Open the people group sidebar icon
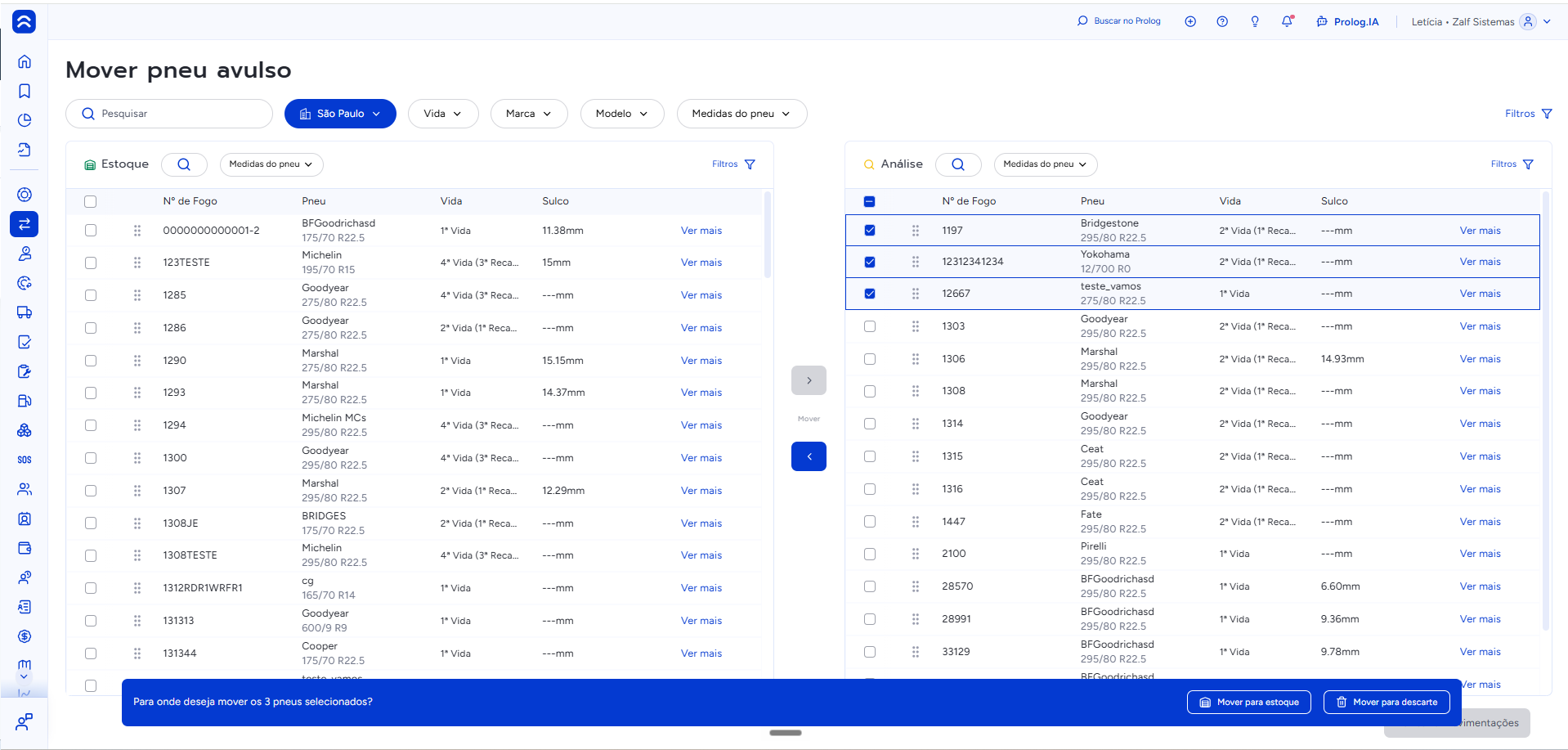 coord(25,489)
